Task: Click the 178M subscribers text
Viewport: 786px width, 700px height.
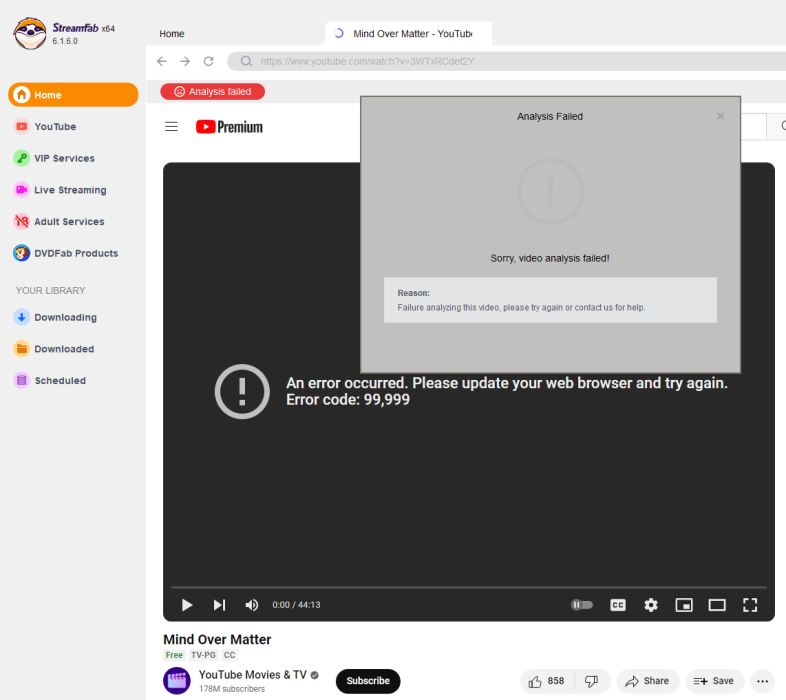Action: 232,689
